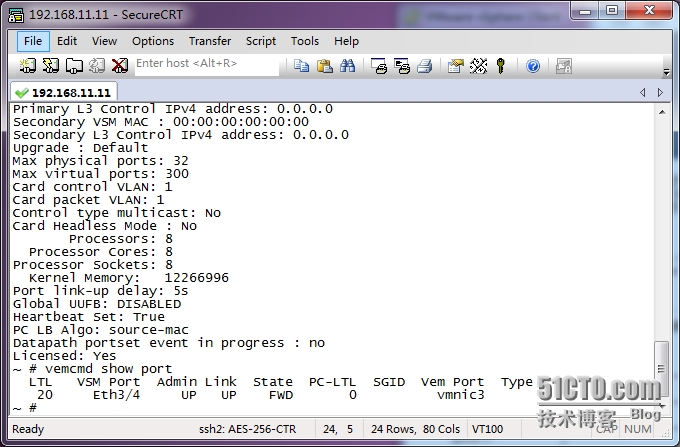The width and height of the screenshot is (680, 447).
Task: Click the SecureCRT title bar application icon
Action: point(16,15)
